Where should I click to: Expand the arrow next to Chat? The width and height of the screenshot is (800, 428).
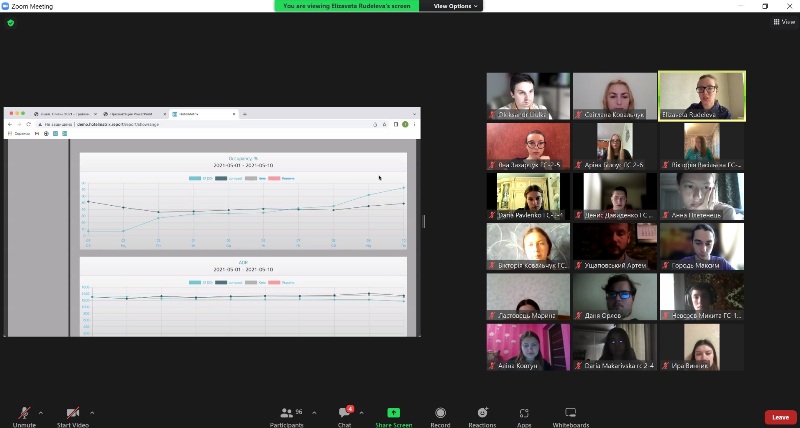coord(361,413)
